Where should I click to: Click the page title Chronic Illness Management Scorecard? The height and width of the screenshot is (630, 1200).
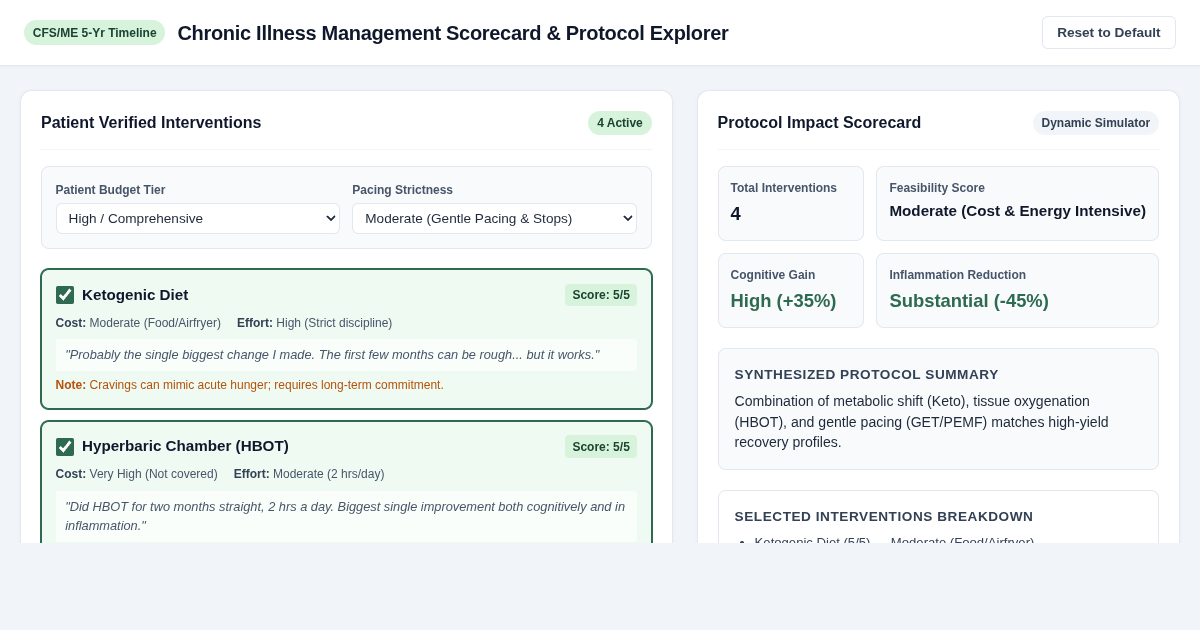pyautogui.click(x=453, y=33)
